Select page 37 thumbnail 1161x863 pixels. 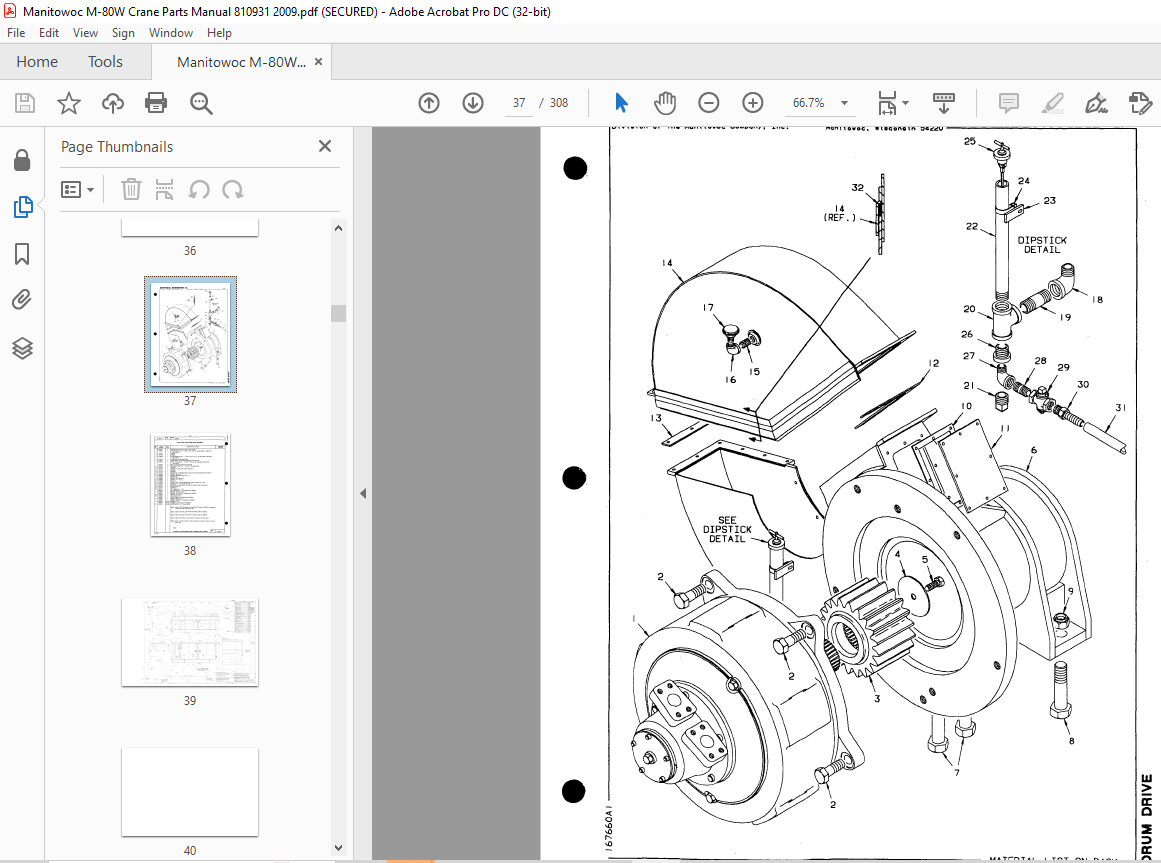(x=190, y=335)
